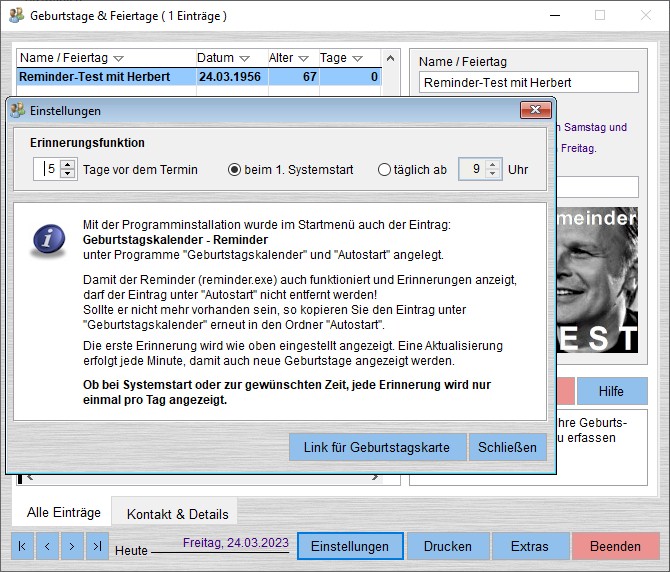Viewport: 670px width, 572px height.
Task: Select 'beim 1. Systemstart' radio option
Action: click(234, 170)
